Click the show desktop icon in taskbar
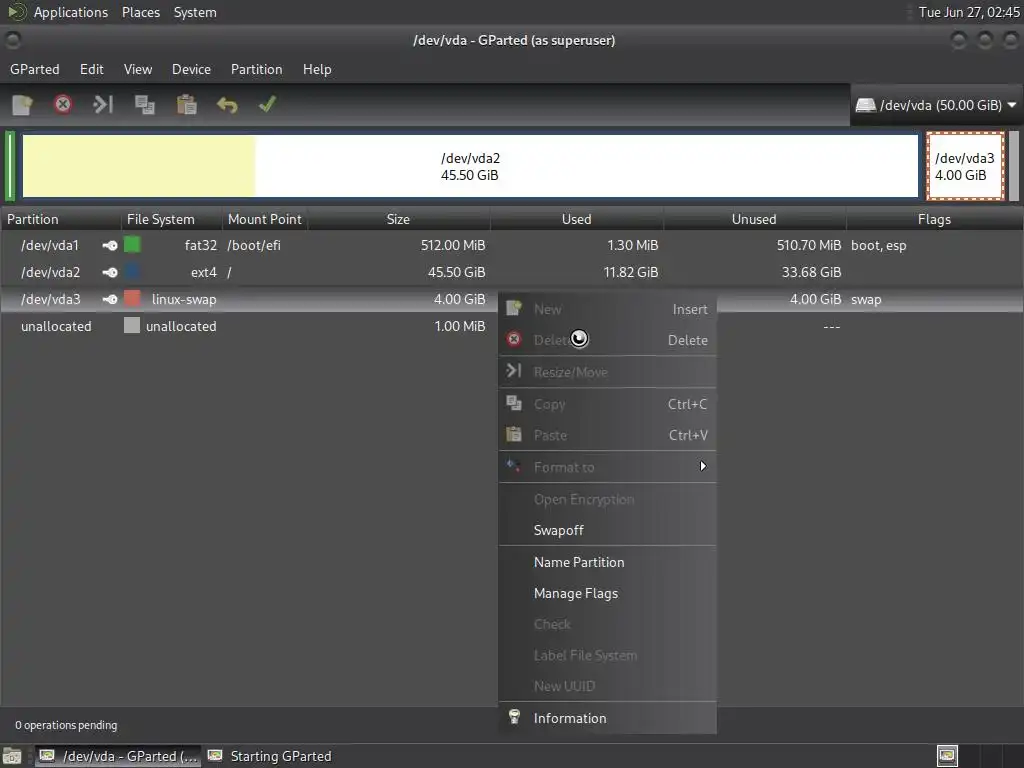Image resolution: width=1024 pixels, height=768 pixels. click(x=12, y=756)
